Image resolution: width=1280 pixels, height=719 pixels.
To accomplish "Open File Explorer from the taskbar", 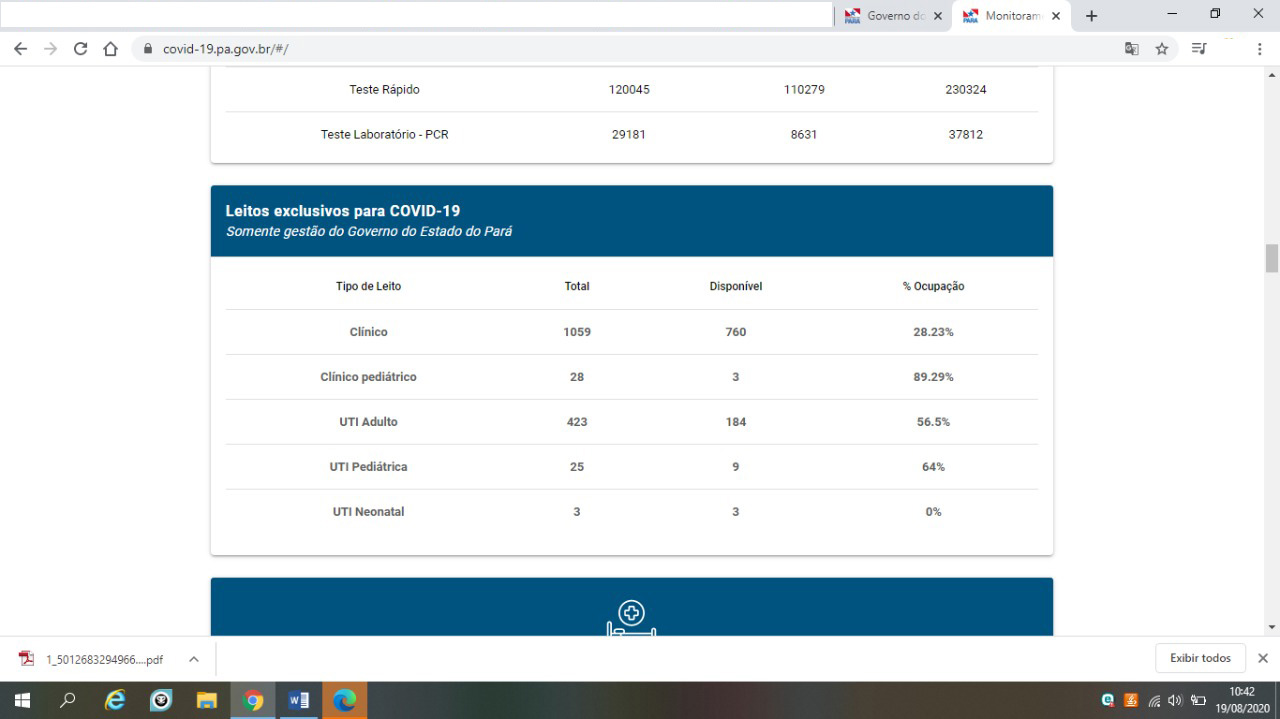I will coord(207,700).
